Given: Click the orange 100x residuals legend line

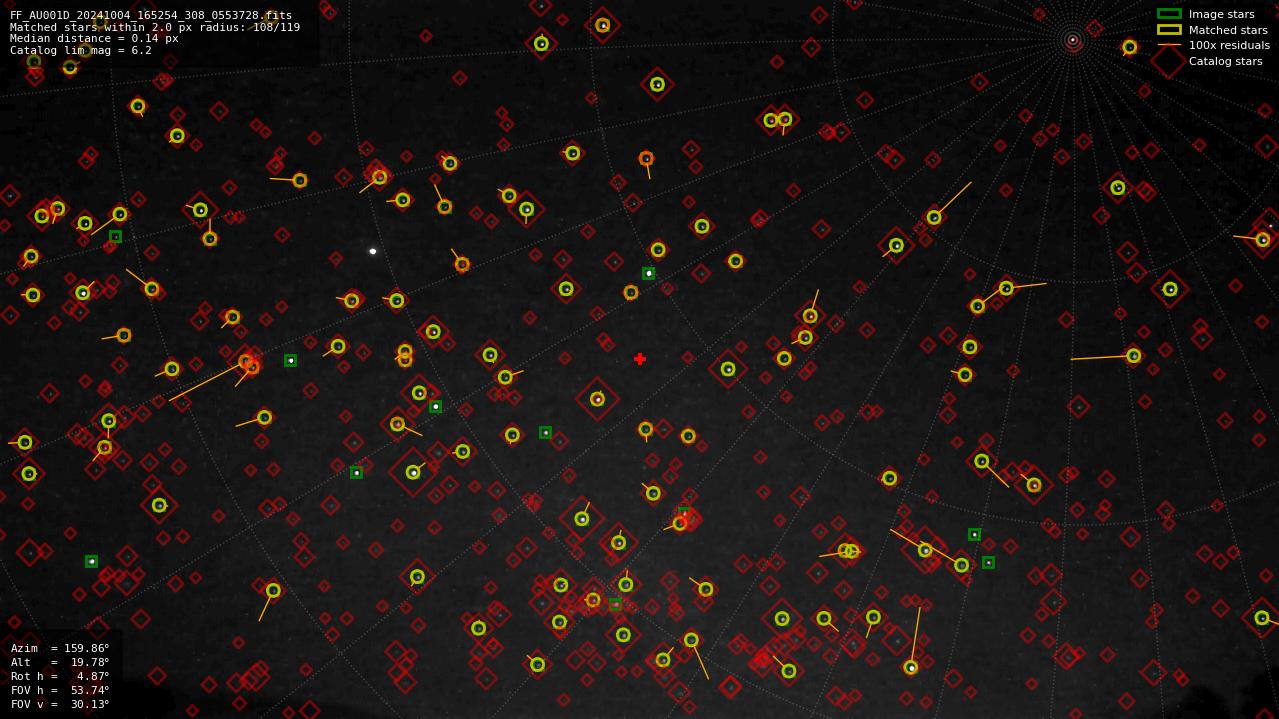Looking at the screenshot, I should pos(1169,45).
